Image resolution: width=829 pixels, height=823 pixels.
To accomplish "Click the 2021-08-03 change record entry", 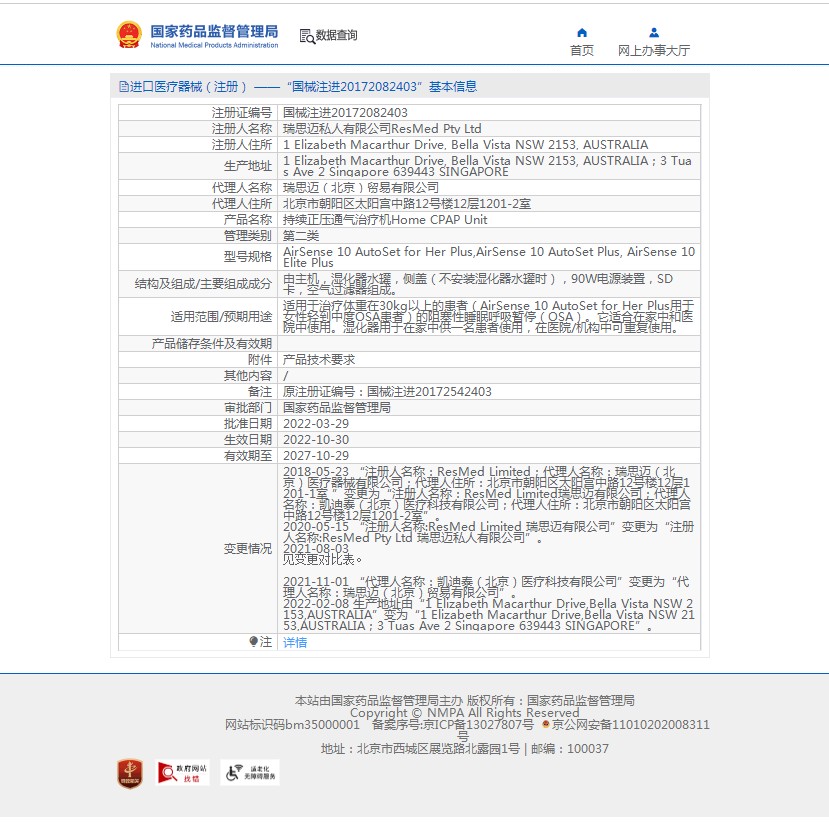I will click(x=322, y=553).
